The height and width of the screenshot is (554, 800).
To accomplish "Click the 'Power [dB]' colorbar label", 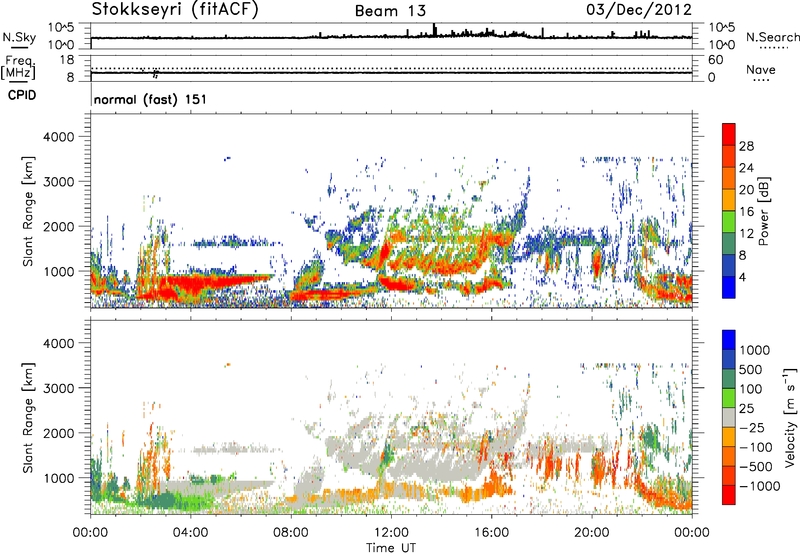I will 763,211.
